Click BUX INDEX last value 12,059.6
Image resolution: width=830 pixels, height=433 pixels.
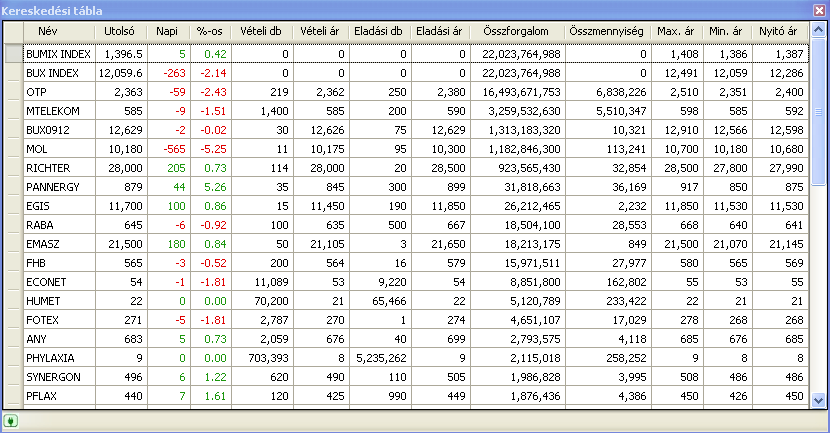(x=121, y=73)
